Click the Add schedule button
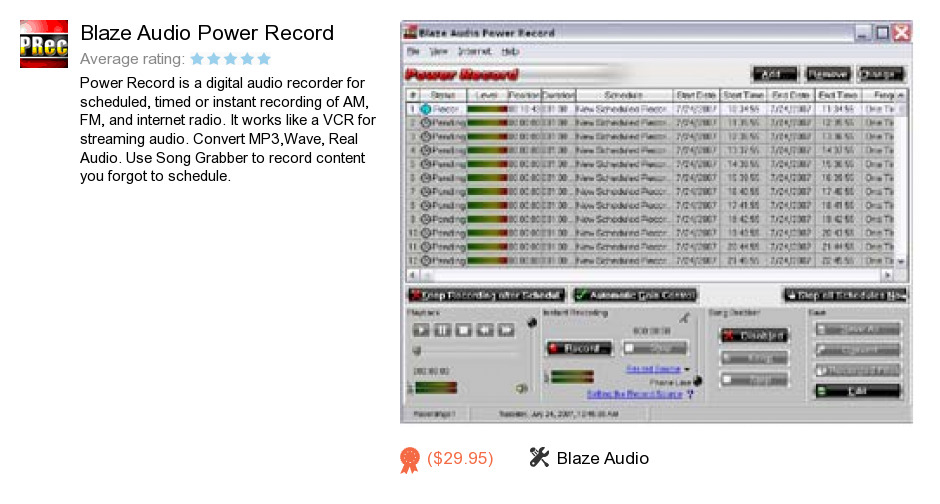Viewport: 940px width, 504px height. click(x=775, y=74)
